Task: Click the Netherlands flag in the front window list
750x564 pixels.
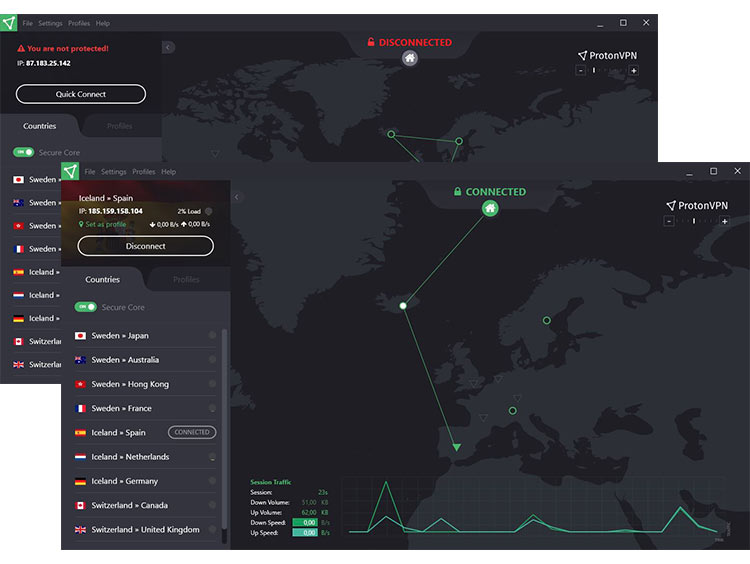Action: pyautogui.click(x=80, y=457)
